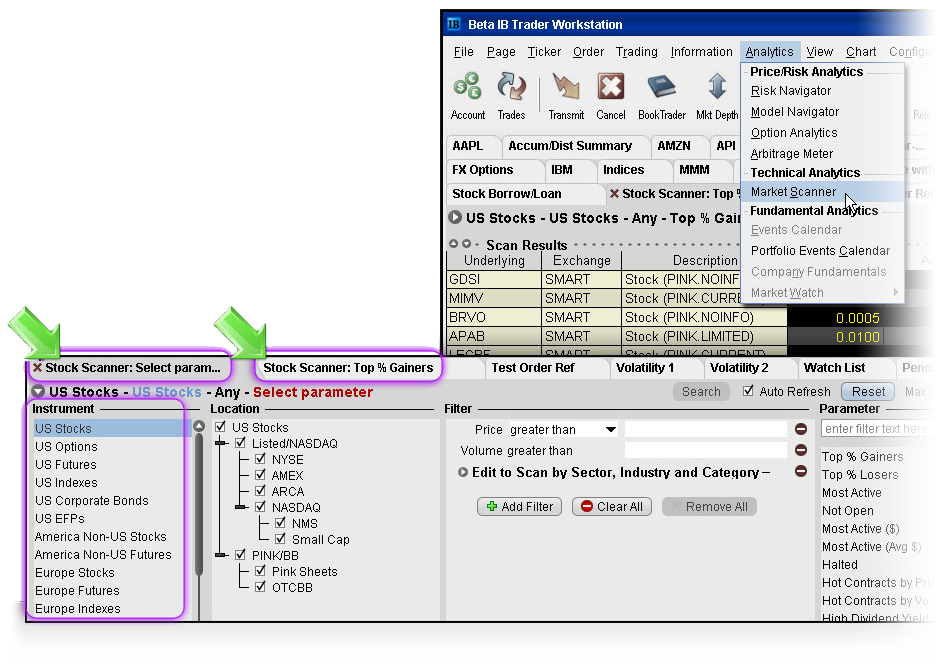Select Top % Losers parameter
Screen dimensions: 948x670
click(x=860, y=475)
